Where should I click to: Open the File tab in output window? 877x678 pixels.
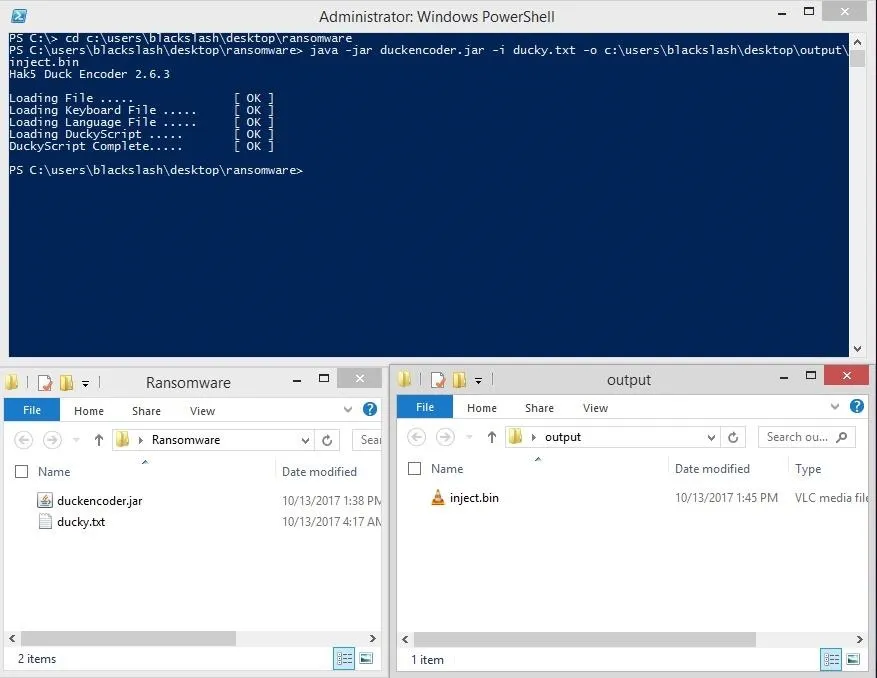(425, 407)
